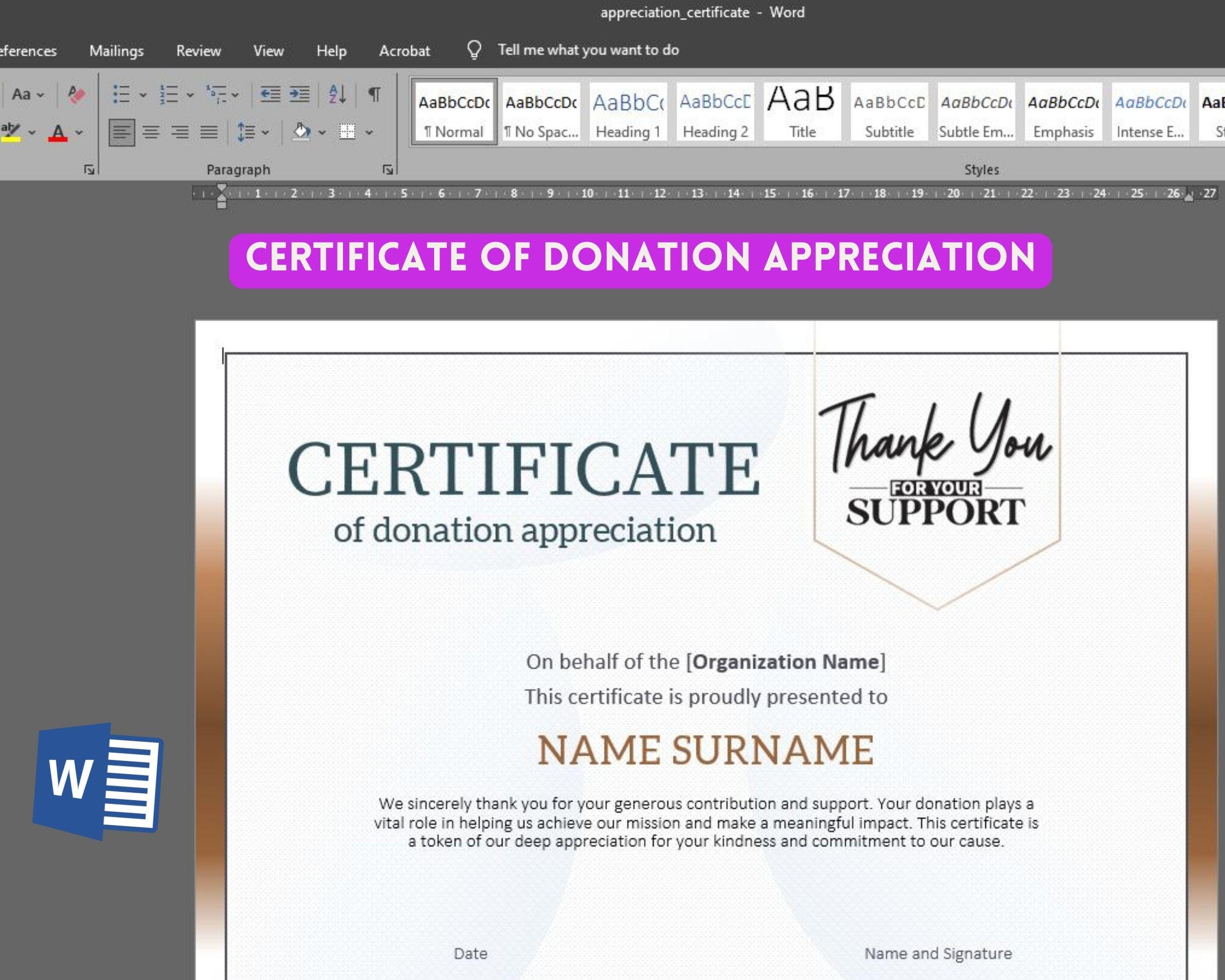Open the Paragraph settings dialog launcher

click(388, 170)
